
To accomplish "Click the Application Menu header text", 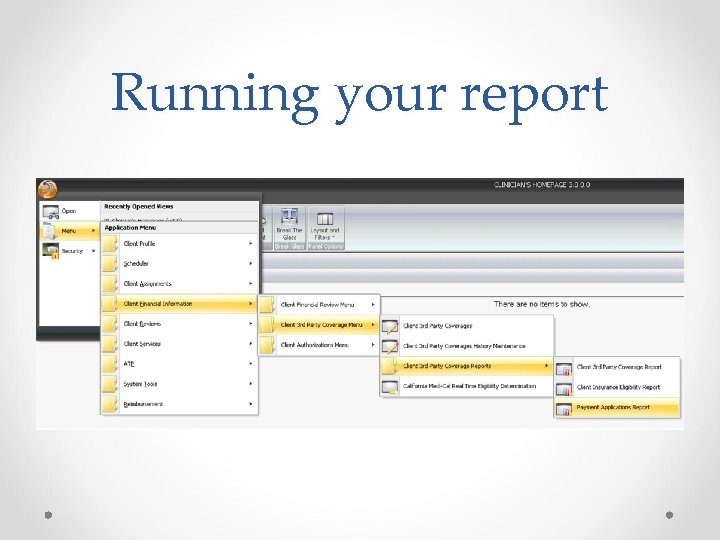I will click(x=130, y=228).
